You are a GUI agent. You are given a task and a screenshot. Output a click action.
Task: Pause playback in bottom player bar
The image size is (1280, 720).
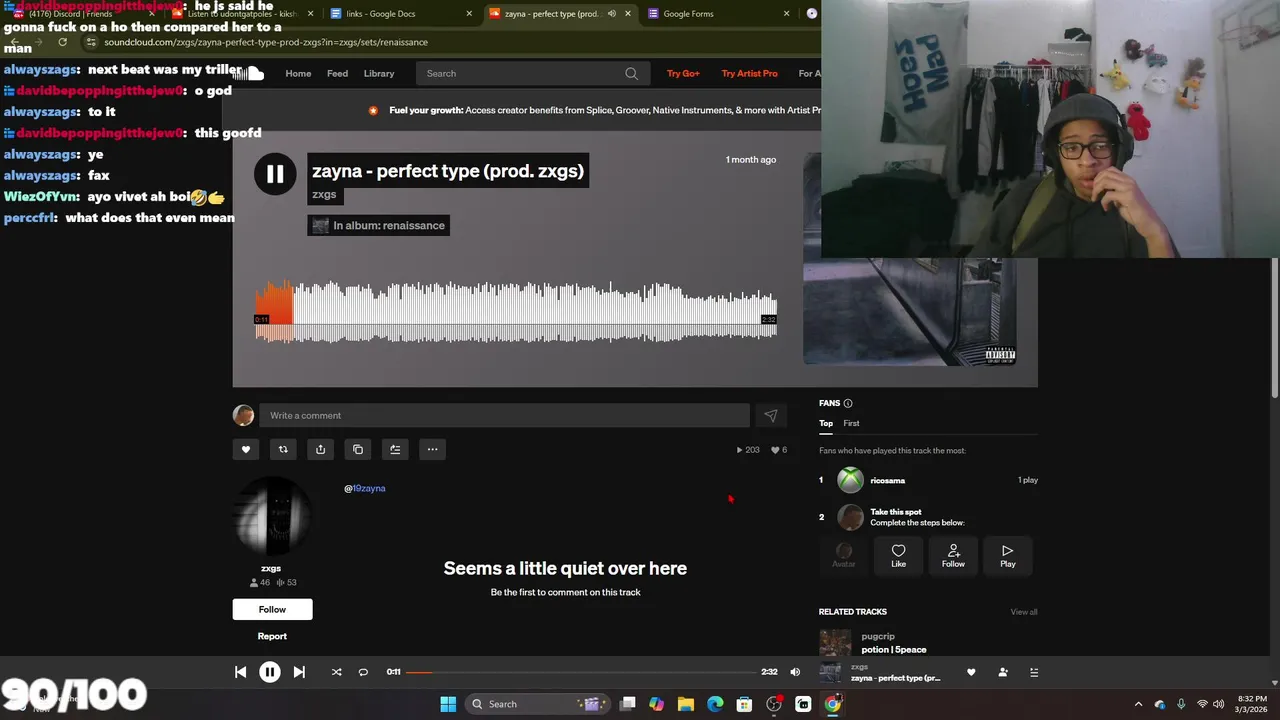tap(270, 672)
